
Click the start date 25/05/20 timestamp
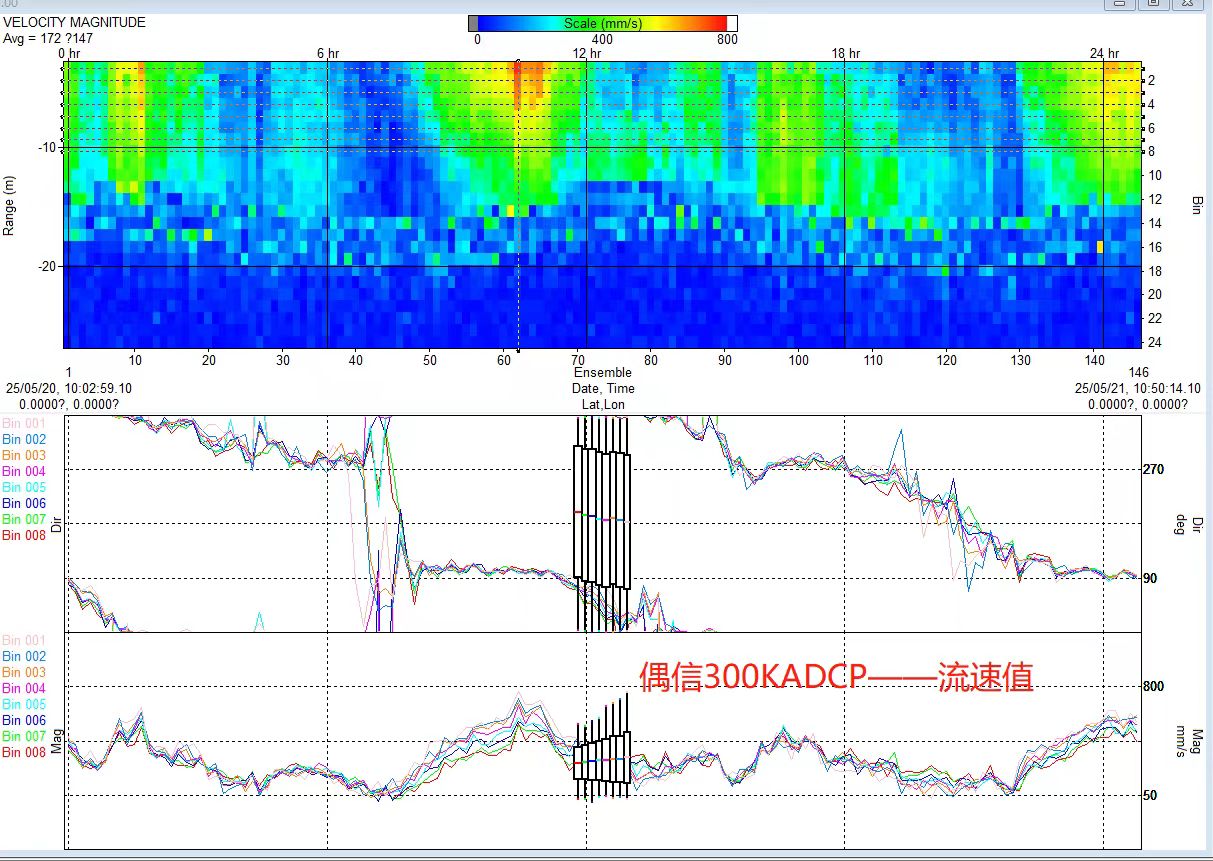[69, 388]
